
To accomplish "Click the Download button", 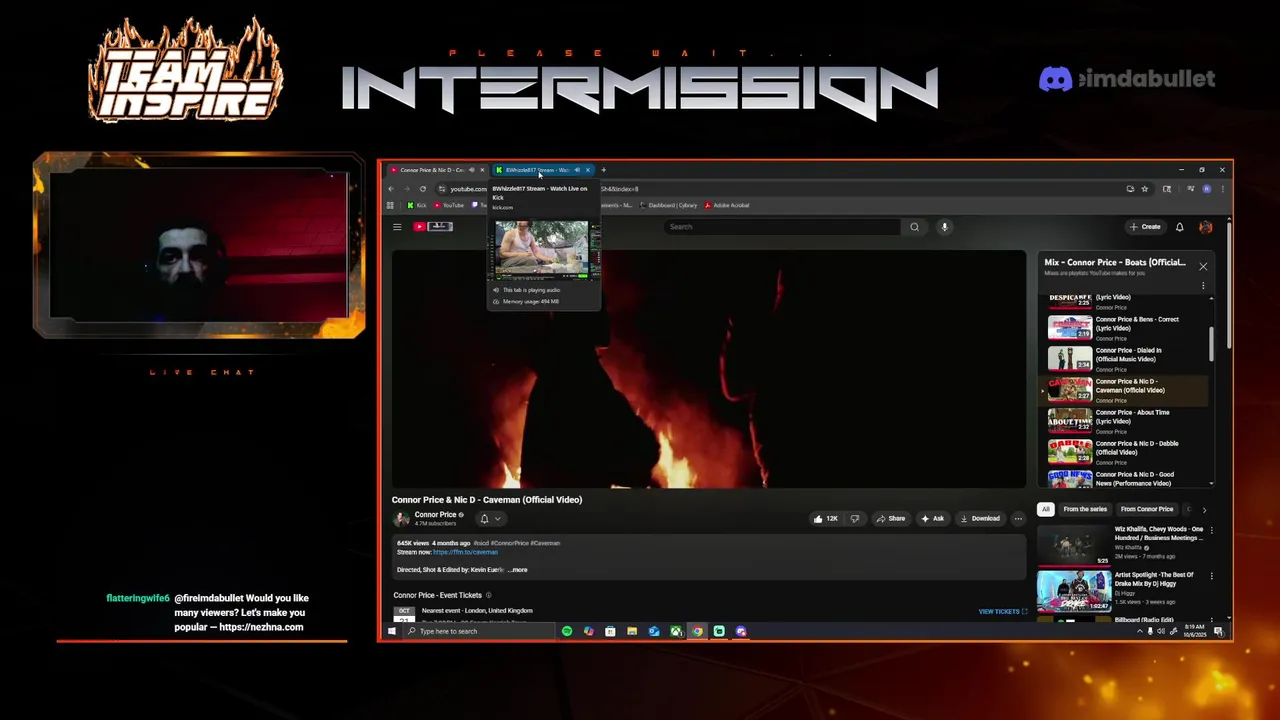I will click(x=980, y=518).
